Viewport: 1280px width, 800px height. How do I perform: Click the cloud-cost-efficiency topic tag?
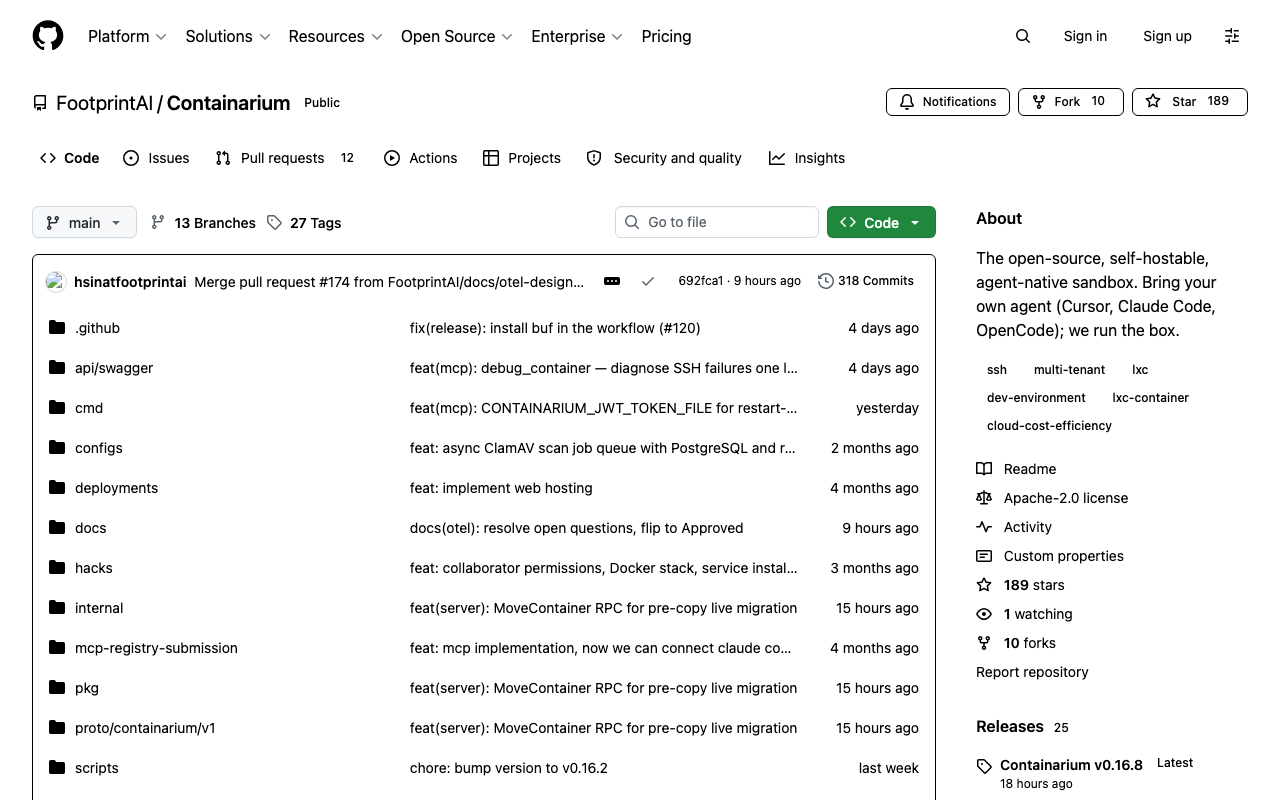pos(1049,426)
